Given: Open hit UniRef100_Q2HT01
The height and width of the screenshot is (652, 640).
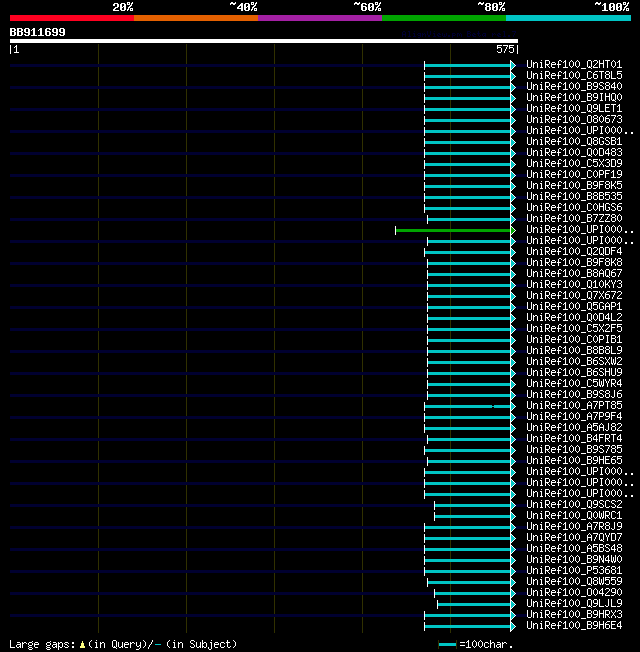Looking at the screenshot, I should tap(574, 64).
